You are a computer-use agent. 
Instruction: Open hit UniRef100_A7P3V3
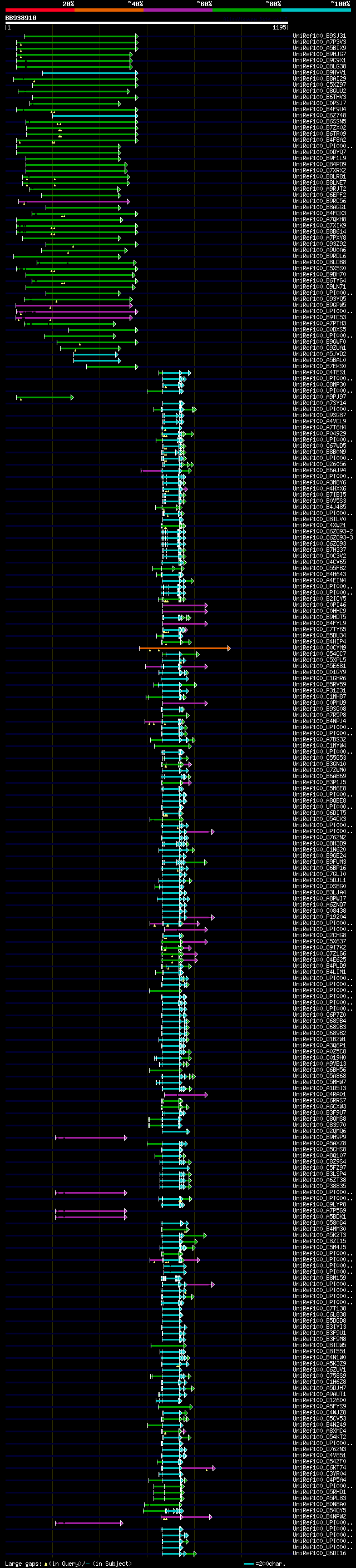(319, 42)
